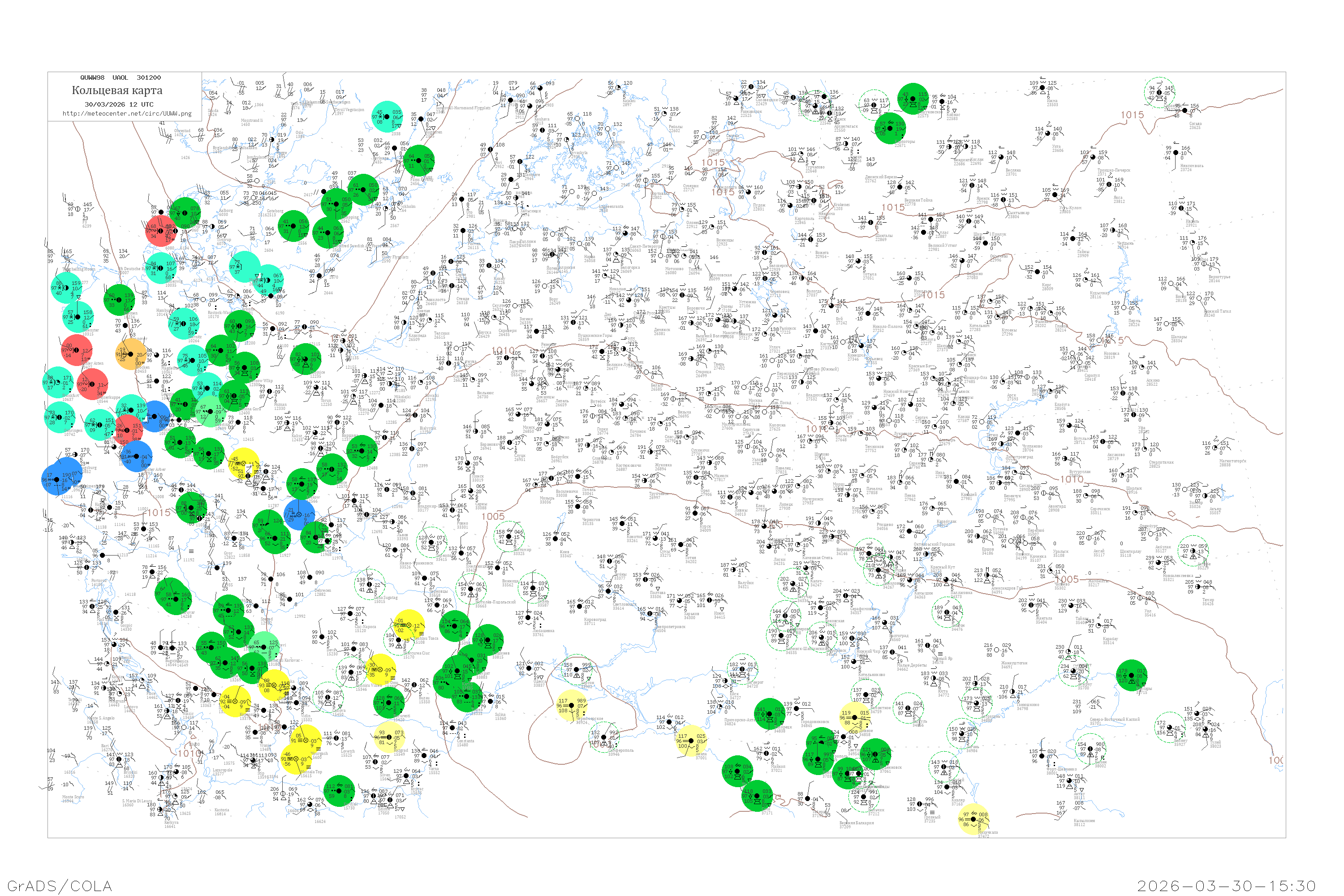Click the cyan station circle near Trysil Vegstasjon
This screenshot has height=896, width=1344.
pos(387,116)
